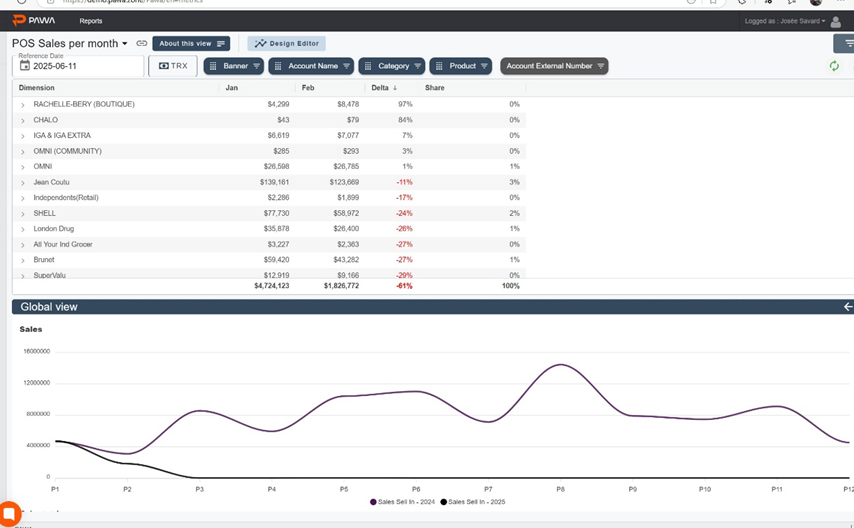854x528 pixels.
Task: Open the filter panel button at right
Action: [x=846, y=44]
